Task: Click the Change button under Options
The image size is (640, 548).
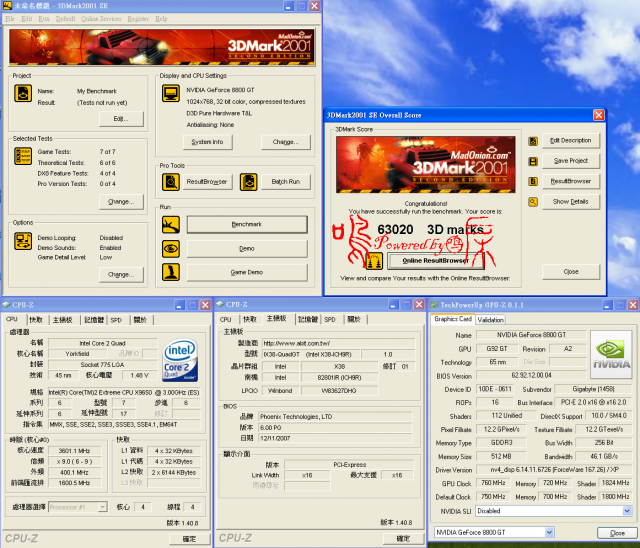Action: (121, 275)
